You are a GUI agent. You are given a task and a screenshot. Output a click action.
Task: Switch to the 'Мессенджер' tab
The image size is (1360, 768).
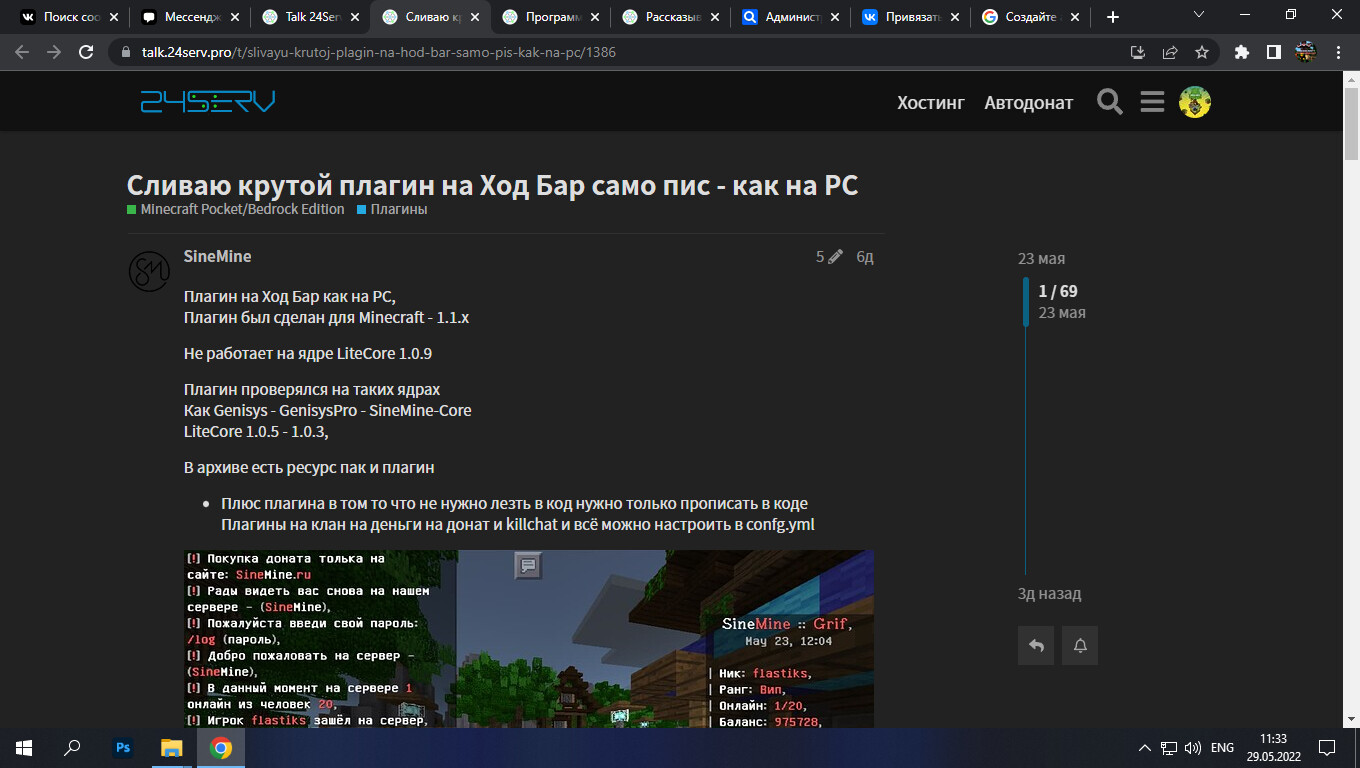[x=190, y=17]
